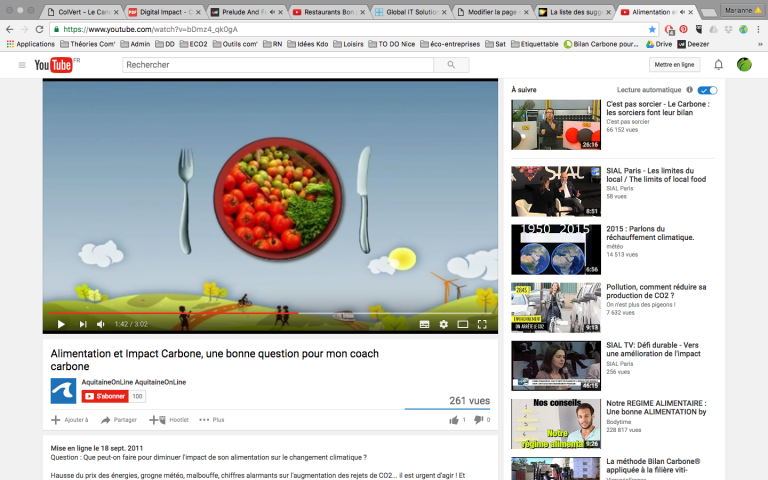Viewport: 768px width, 480px height.
Task: Open the Loisirs bookmark folder
Action: coord(348,44)
